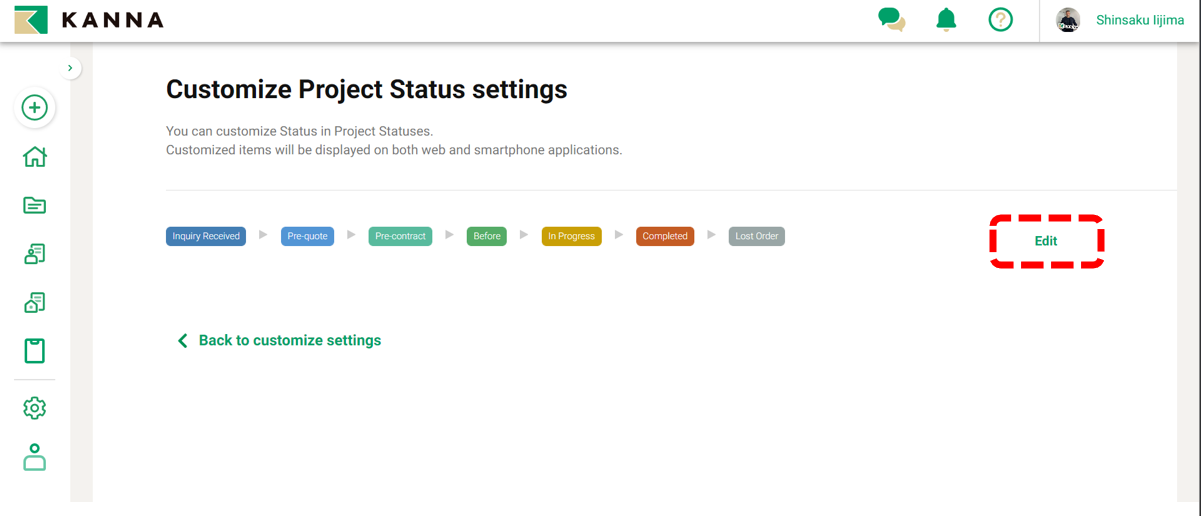Open the user account icon in sidebar
The image size is (1201, 516).
[35, 457]
